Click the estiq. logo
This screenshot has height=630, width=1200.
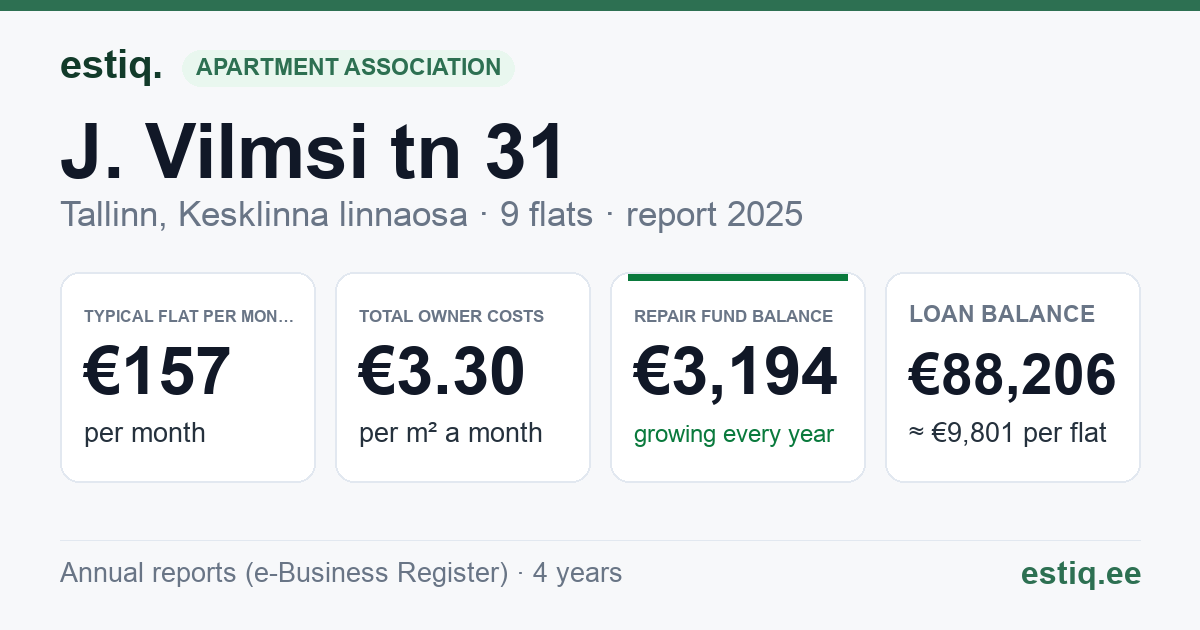[111, 67]
